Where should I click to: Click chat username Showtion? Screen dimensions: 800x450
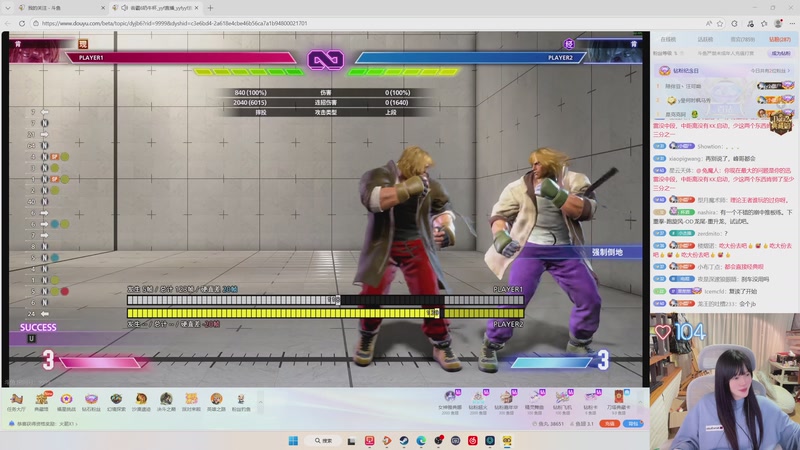[710, 146]
